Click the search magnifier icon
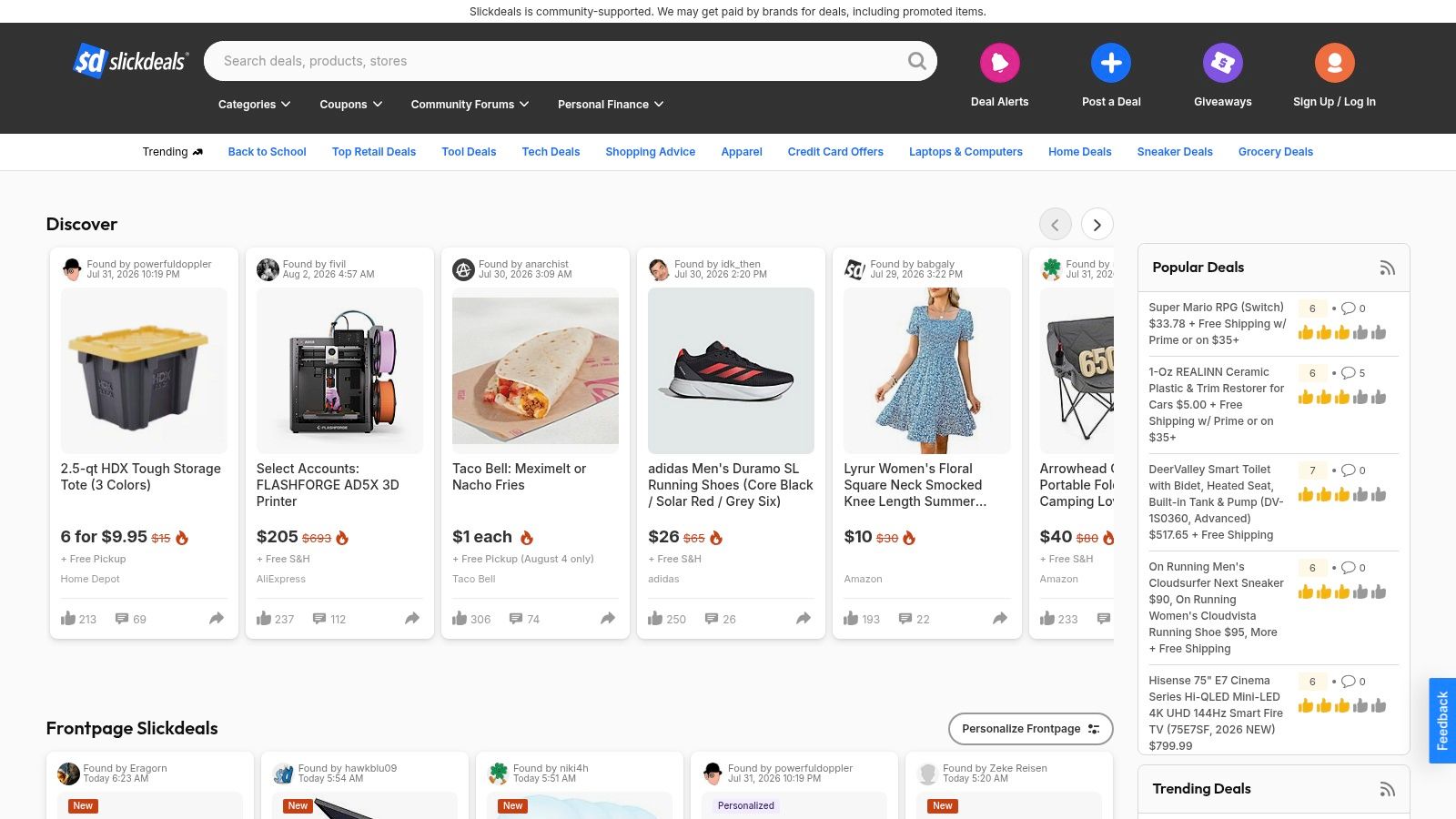Image resolution: width=1456 pixels, height=819 pixels. click(916, 61)
